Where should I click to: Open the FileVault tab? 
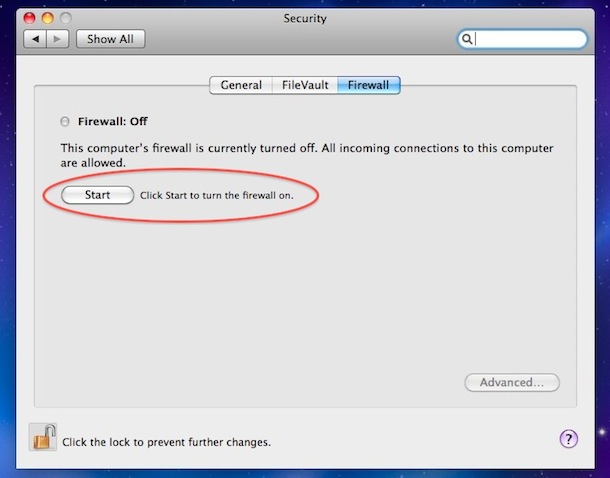(305, 85)
